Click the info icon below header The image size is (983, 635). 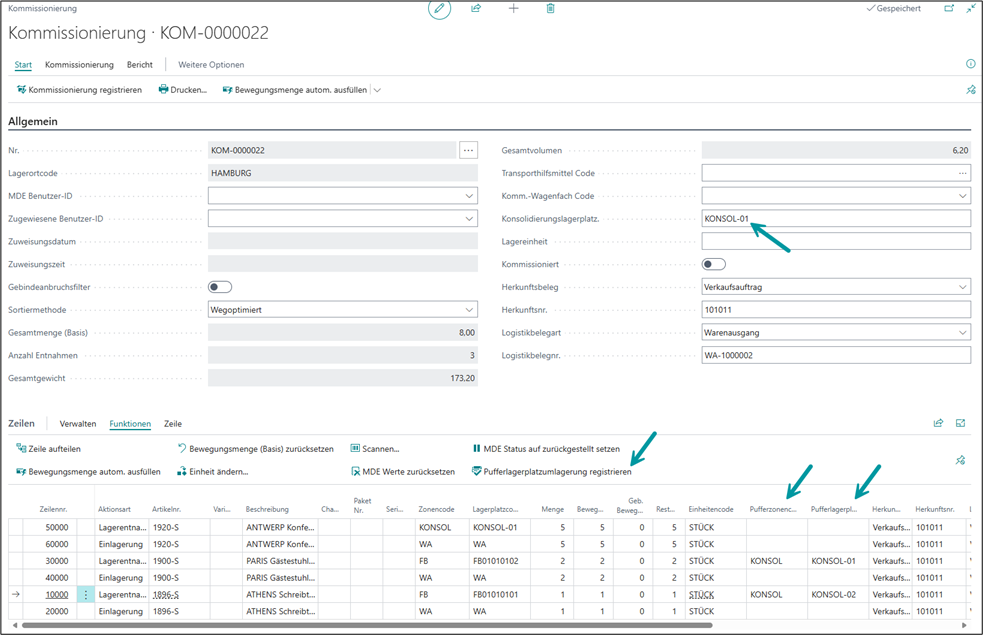[970, 64]
